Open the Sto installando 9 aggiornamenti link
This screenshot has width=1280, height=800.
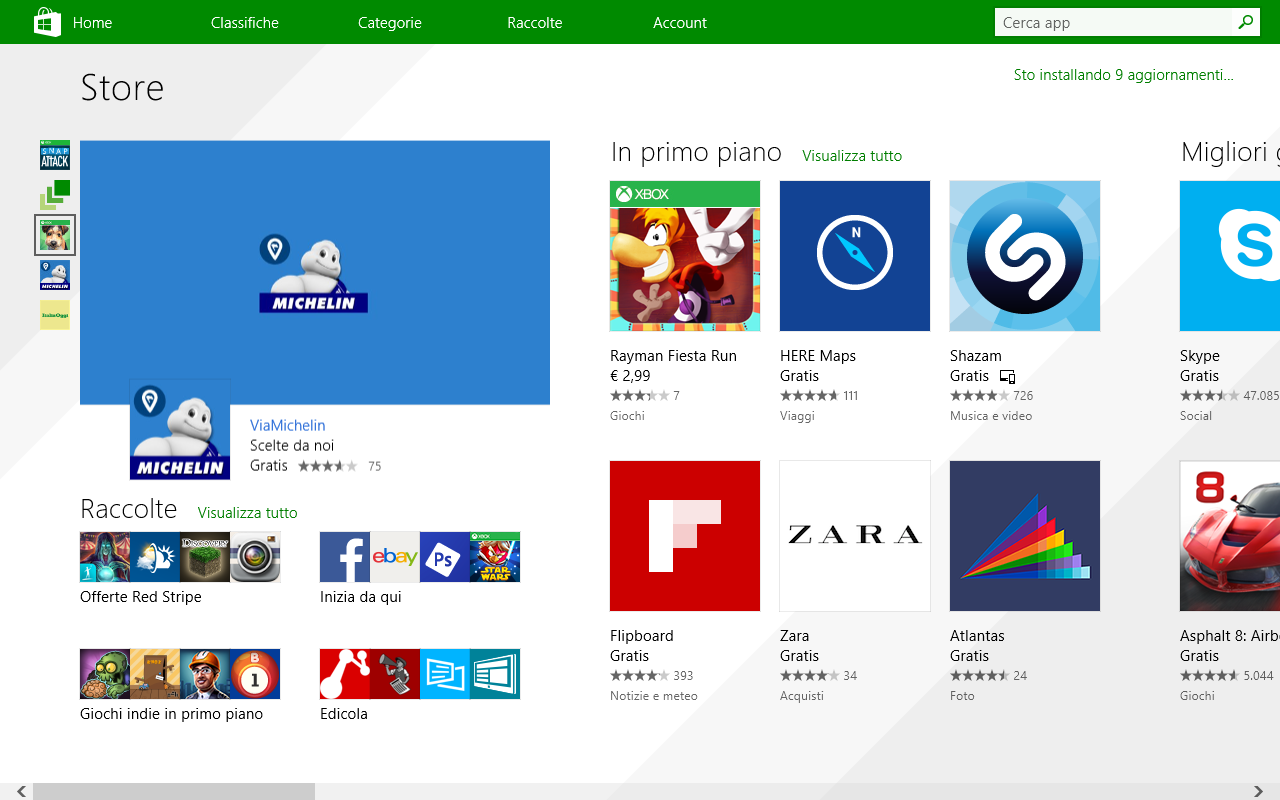point(1123,75)
